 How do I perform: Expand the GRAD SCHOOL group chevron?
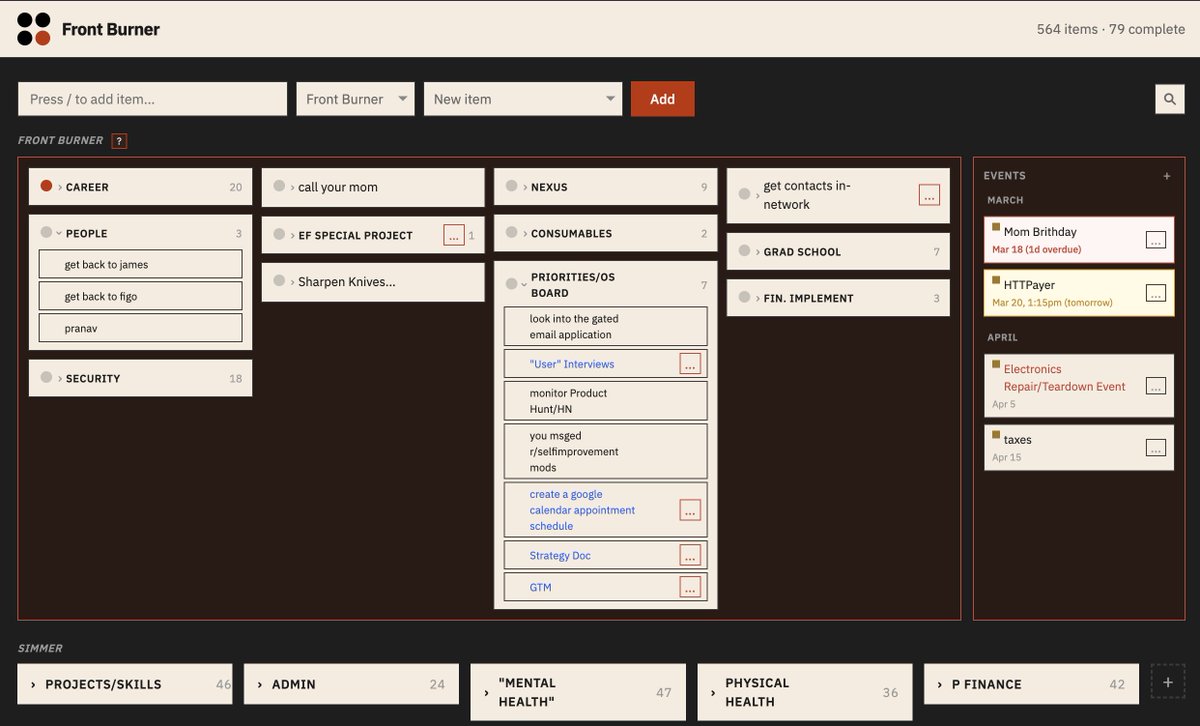click(758, 252)
